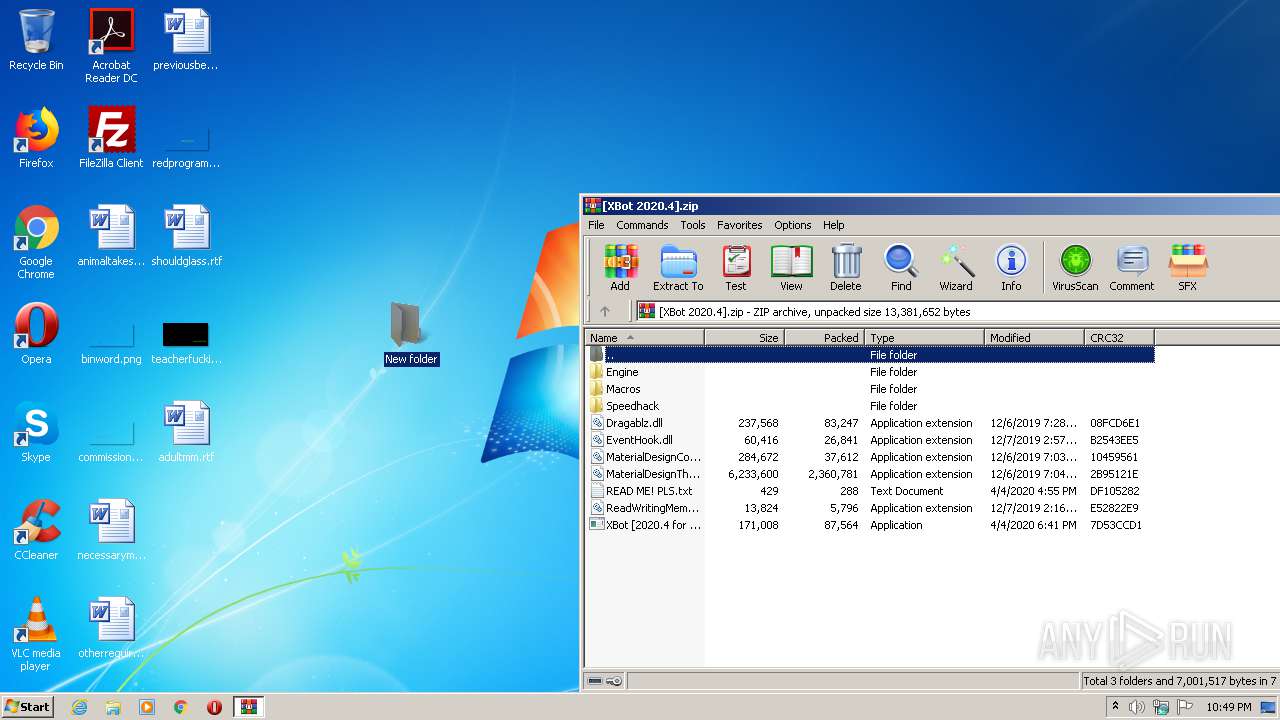Screen dimensions: 1280x720
Task: Click the View file icon
Action: [791, 267]
